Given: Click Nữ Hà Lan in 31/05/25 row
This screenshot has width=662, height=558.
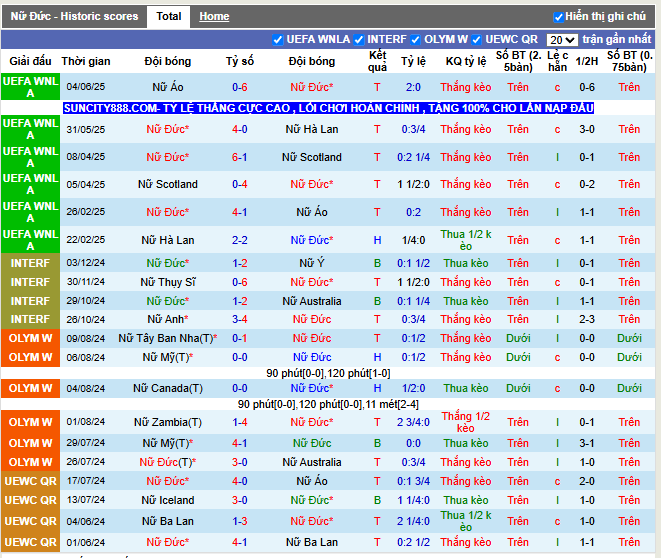Looking at the screenshot, I should pos(312,129).
